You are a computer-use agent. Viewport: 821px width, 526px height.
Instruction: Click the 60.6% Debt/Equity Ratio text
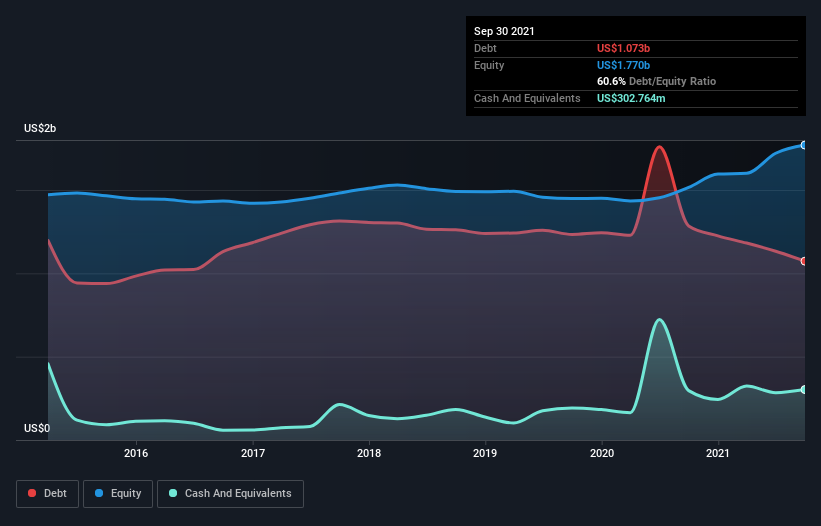tap(657, 81)
